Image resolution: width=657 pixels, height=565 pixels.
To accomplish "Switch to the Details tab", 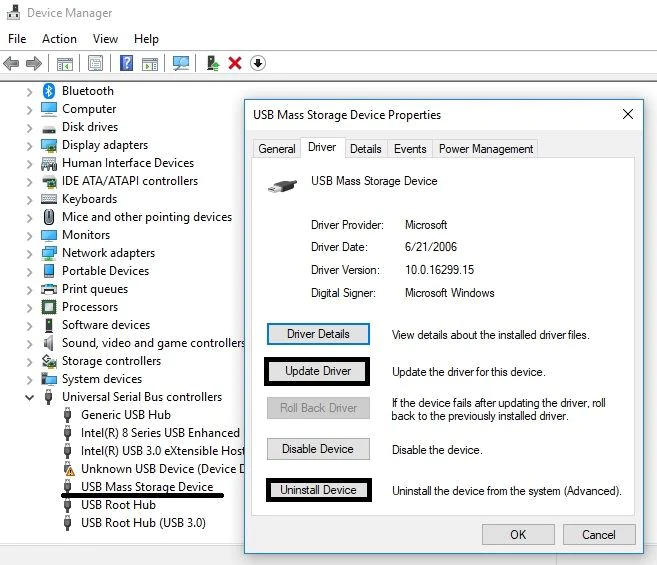I will (366, 149).
